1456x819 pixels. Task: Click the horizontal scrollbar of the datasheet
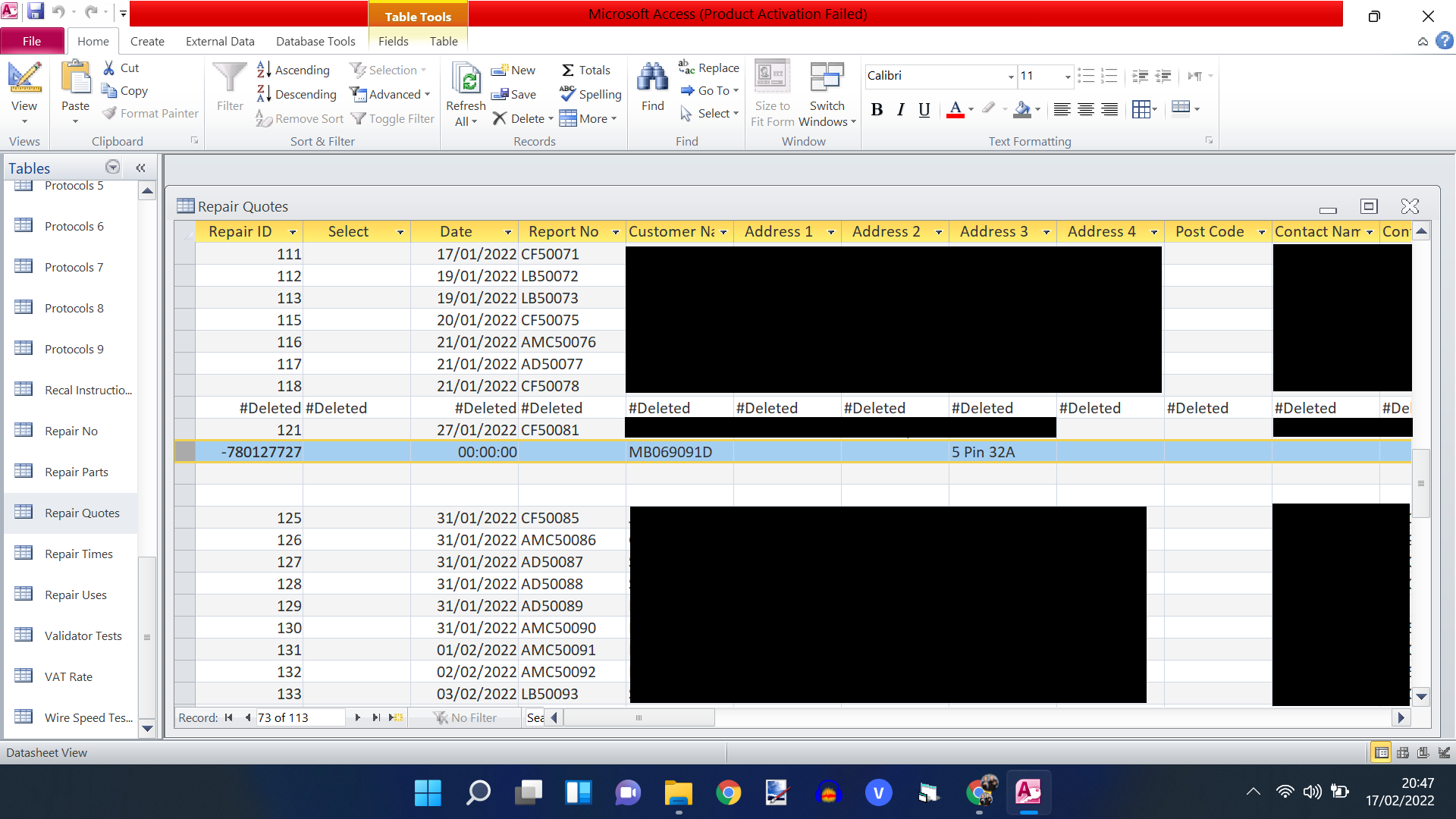click(x=639, y=717)
